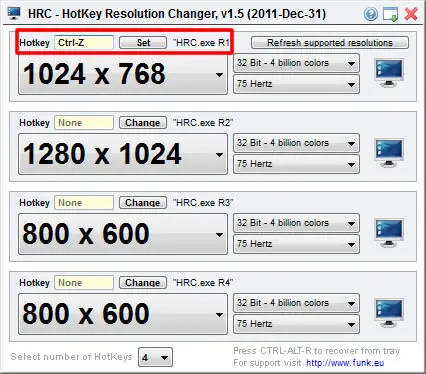Click the monitor icon for R4 row
Screen dimensions: 426x374
[389, 313]
